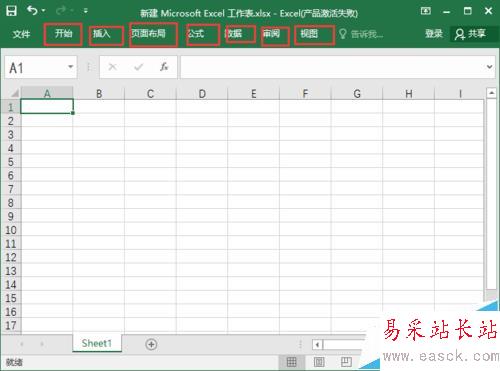Switch to the 插入 (Insert) tab
This screenshot has height=371, width=500.
coord(101,34)
